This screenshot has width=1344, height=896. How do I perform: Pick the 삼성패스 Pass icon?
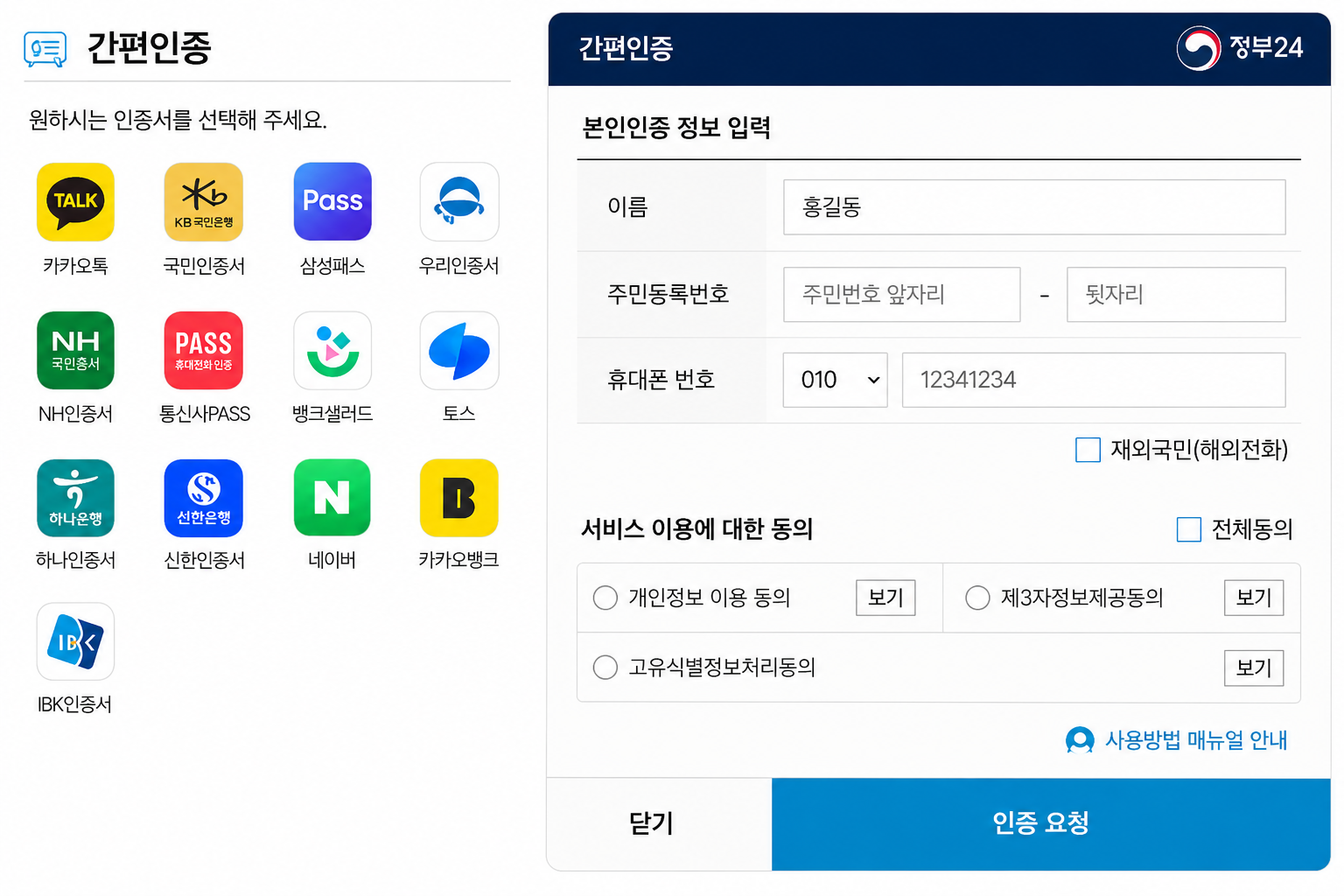tap(332, 202)
